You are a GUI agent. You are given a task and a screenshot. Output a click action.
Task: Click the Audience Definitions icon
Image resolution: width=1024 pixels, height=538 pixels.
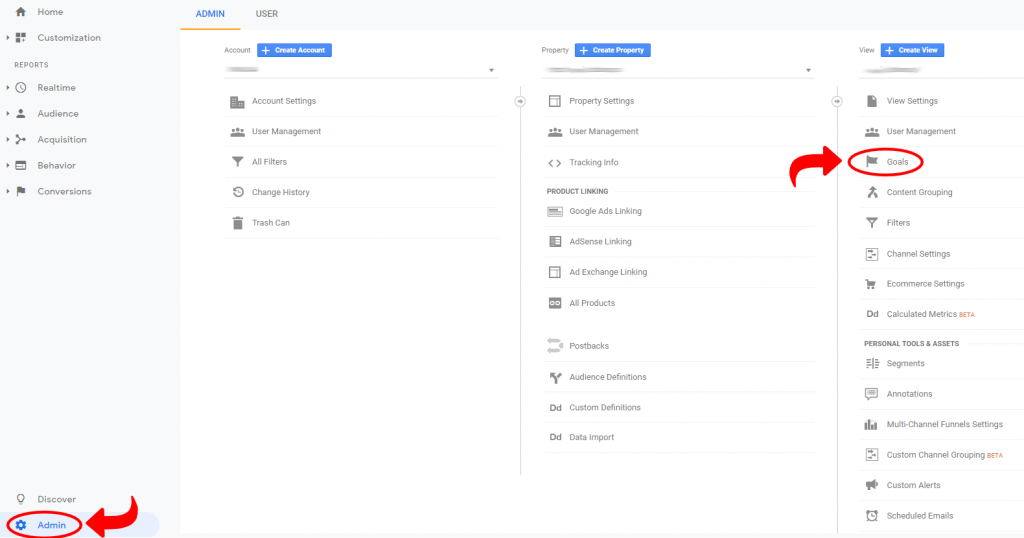[x=554, y=377]
